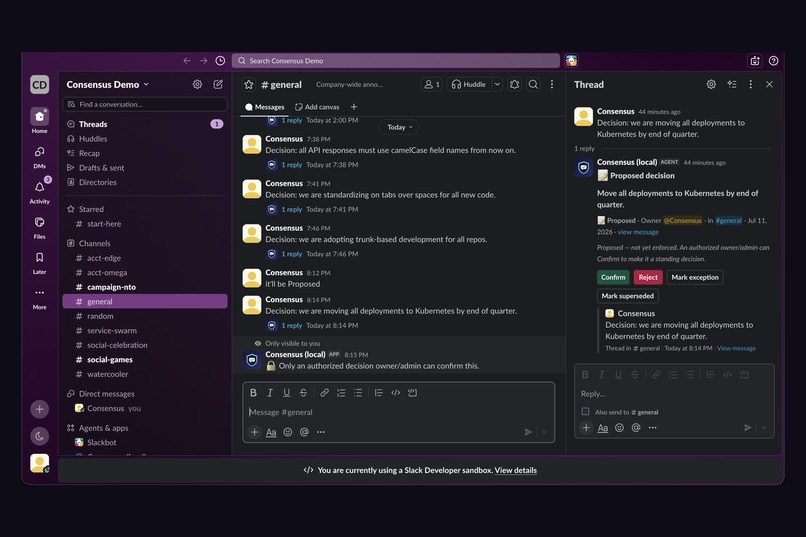Open the Home sidebar view
The width and height of the screenshot is (806, 537).
40,120
